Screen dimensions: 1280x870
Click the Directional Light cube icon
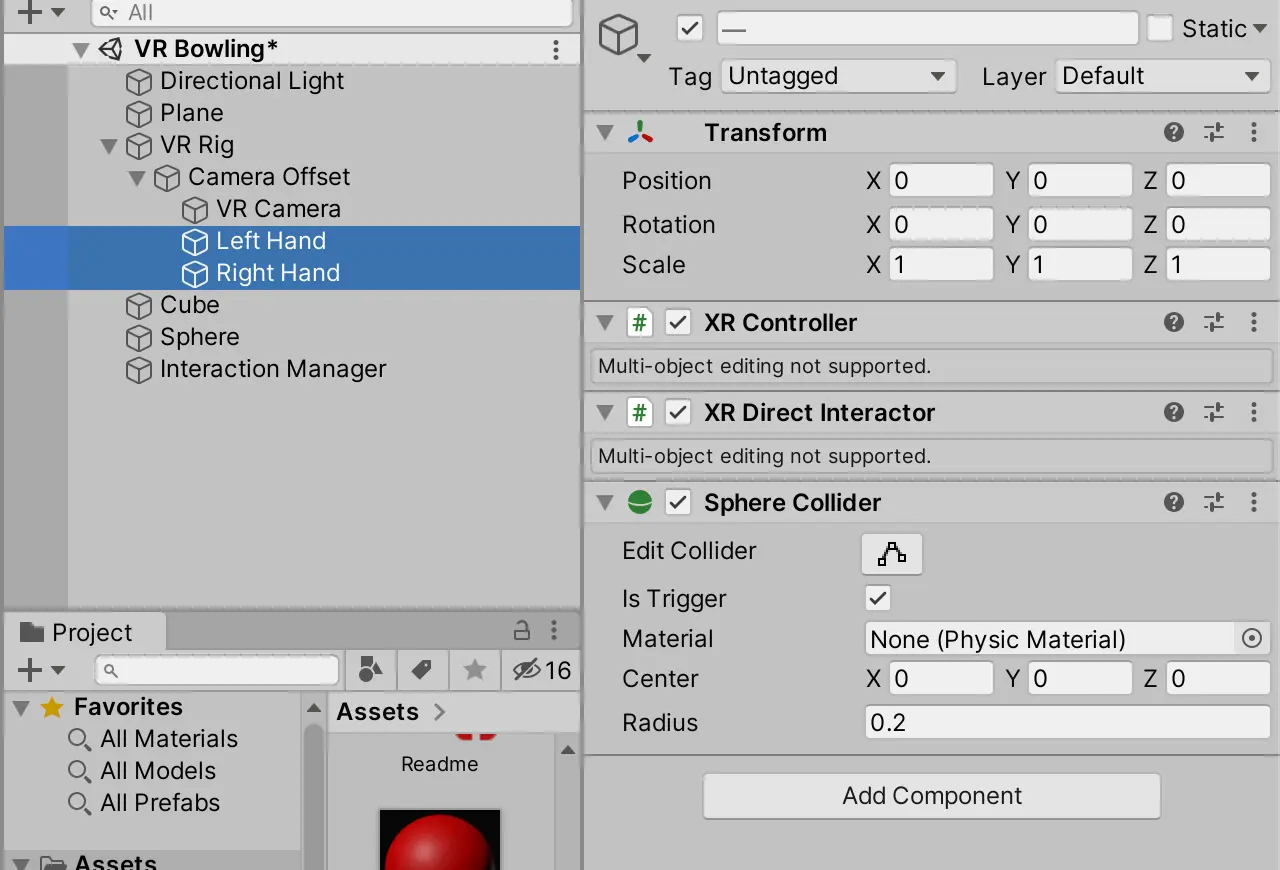(x=139, y=82)
